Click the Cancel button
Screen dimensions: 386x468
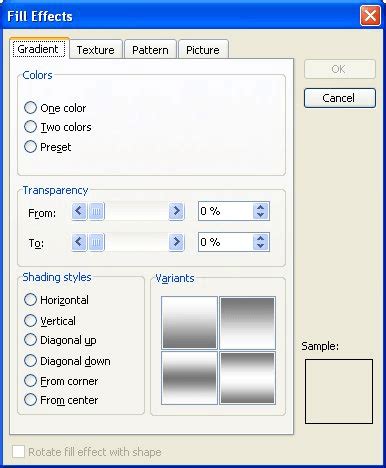[340, 98]
